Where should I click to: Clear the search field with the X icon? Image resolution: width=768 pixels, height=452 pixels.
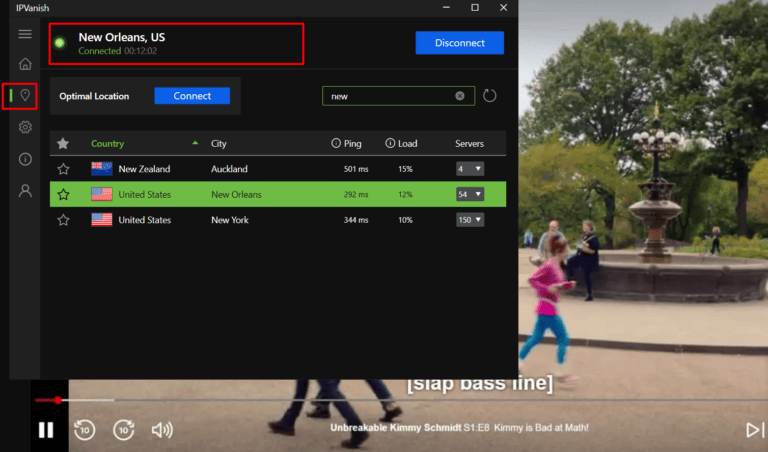459,96
